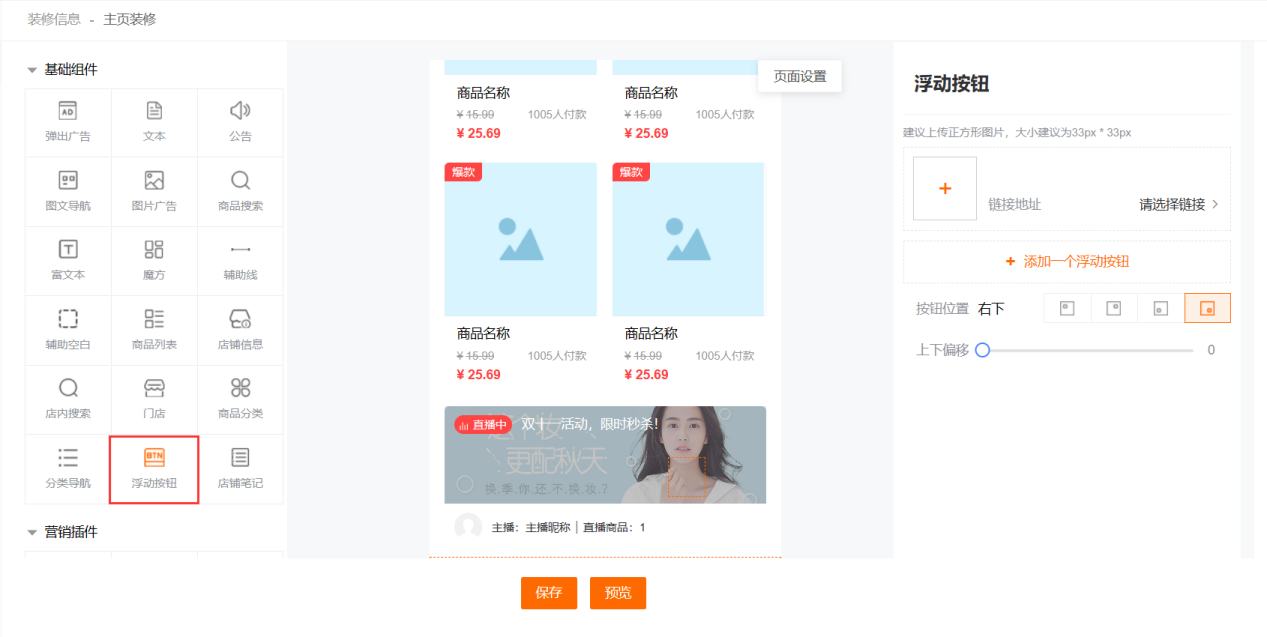
Task: Pick the 商品分类 product category component
Action: point(240,398)
